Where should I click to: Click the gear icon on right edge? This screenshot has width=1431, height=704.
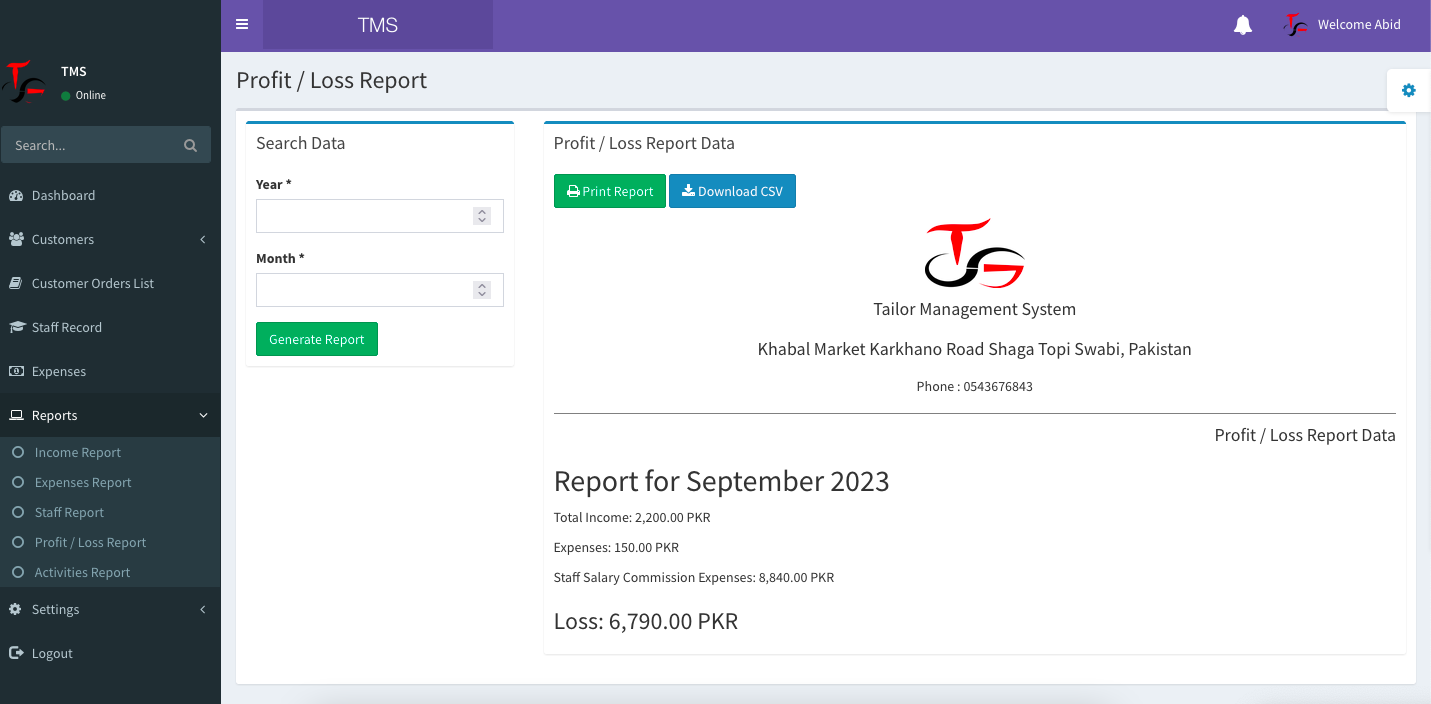[x=1408, y=90]
